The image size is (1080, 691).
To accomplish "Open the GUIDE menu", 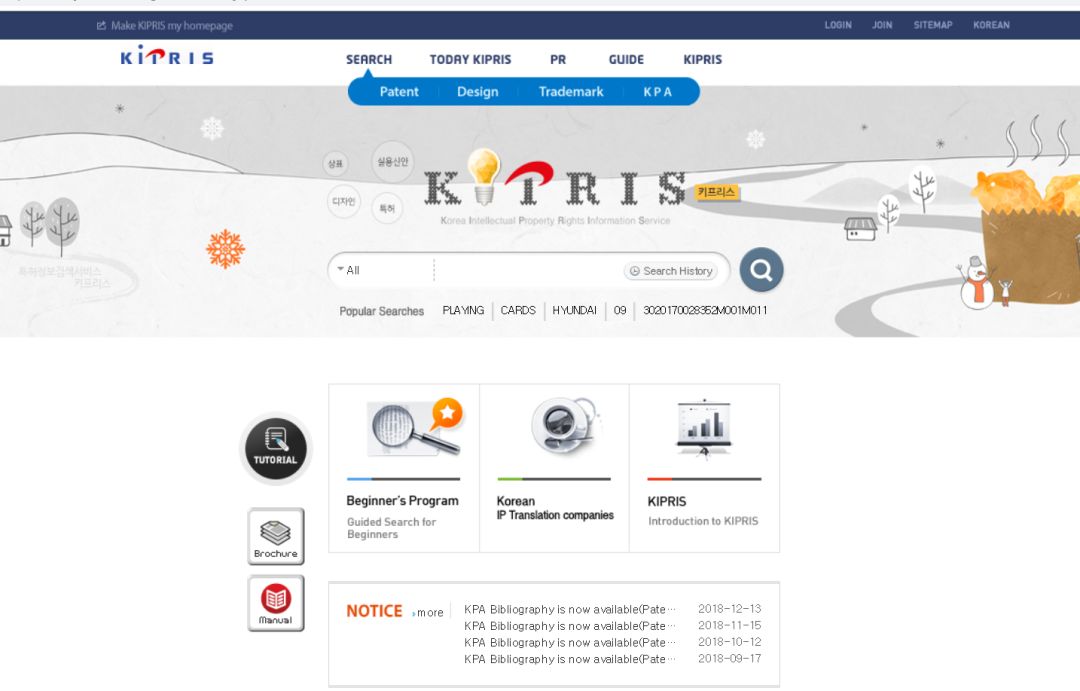I will pyautogui.click(x=626, y=59).
